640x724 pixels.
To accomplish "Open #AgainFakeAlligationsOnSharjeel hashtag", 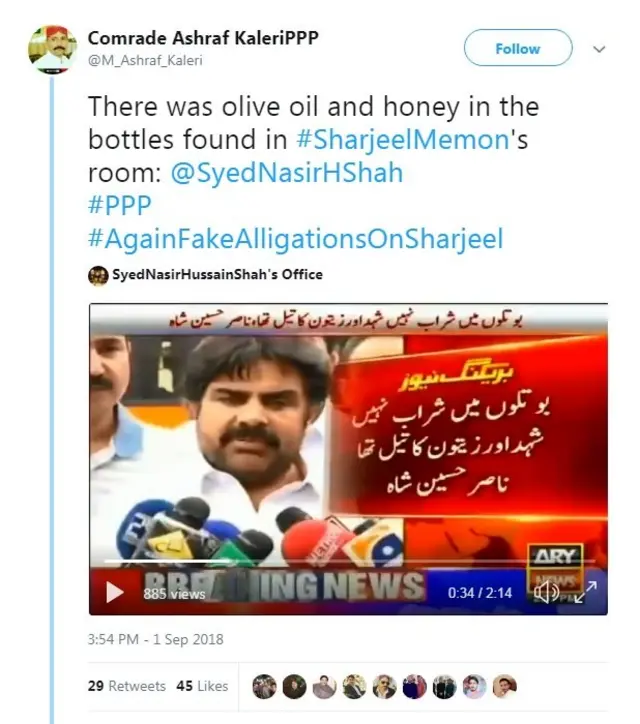I will click(x=295, y=239).
